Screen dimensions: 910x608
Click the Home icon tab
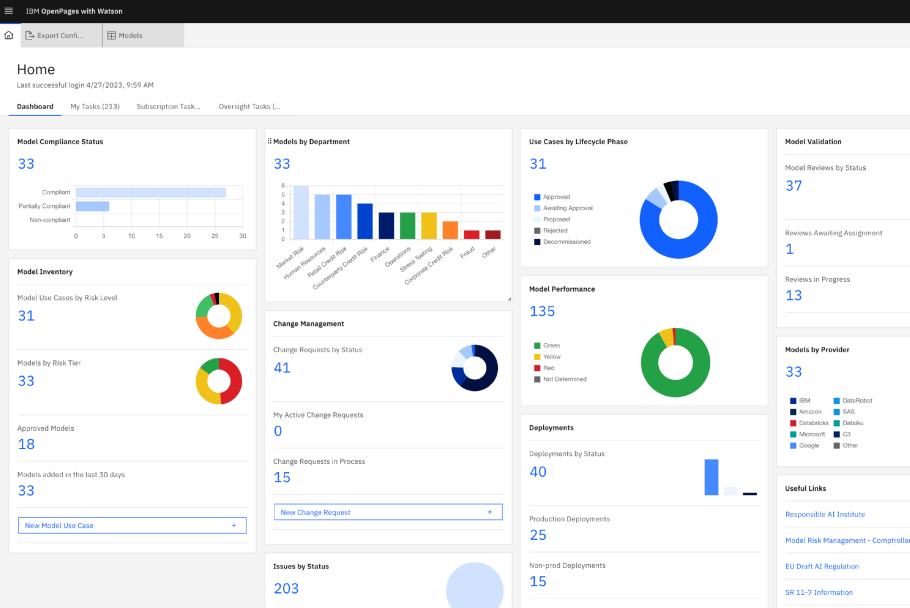[9, 35]
